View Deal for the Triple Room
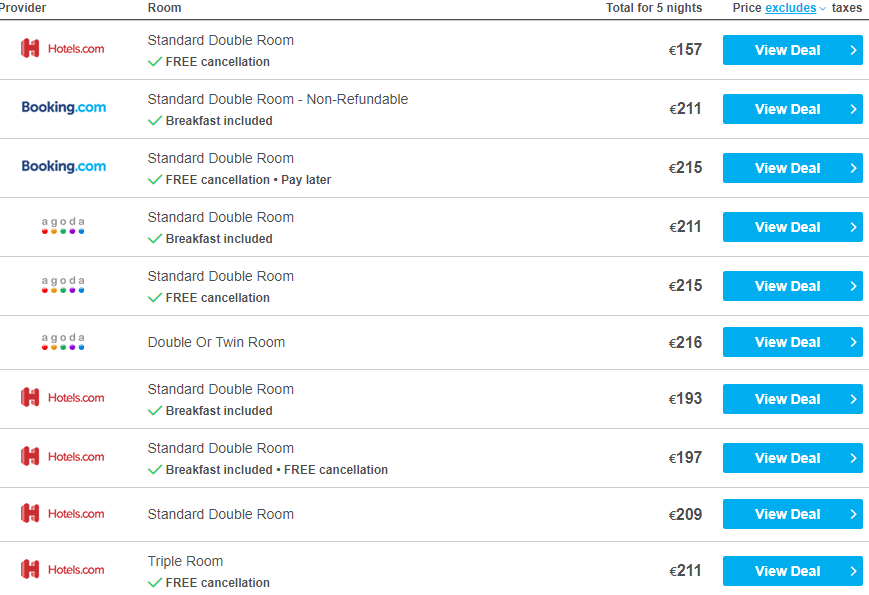 (x=793, y=571)
